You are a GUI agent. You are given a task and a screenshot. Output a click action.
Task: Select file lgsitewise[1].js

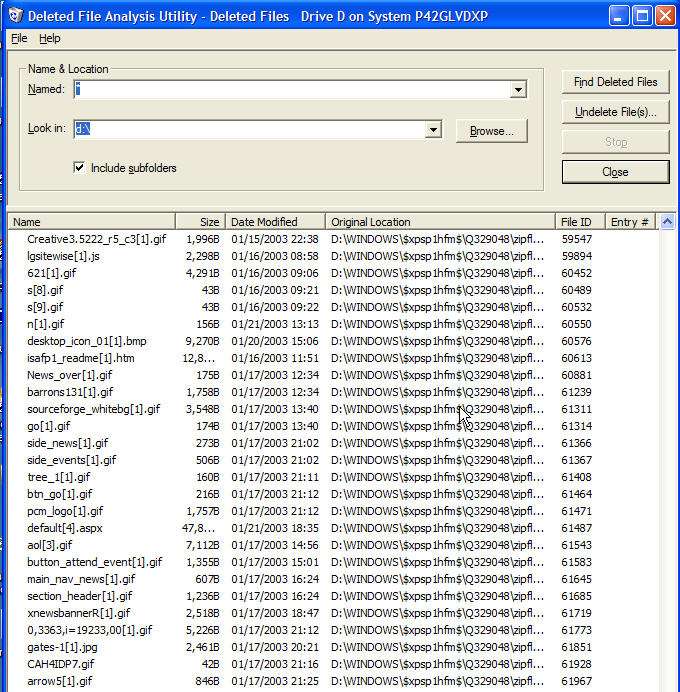point(63,256)
